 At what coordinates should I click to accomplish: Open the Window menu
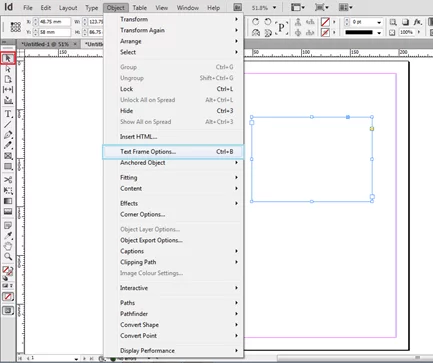(x=188, y=8)
